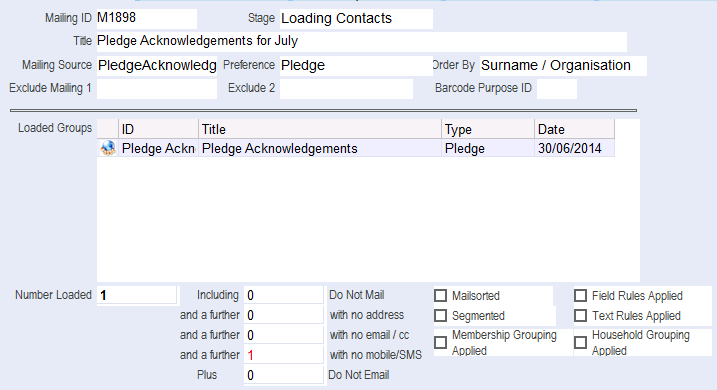Open the Preference field showing Pledge

coord(356,65)
